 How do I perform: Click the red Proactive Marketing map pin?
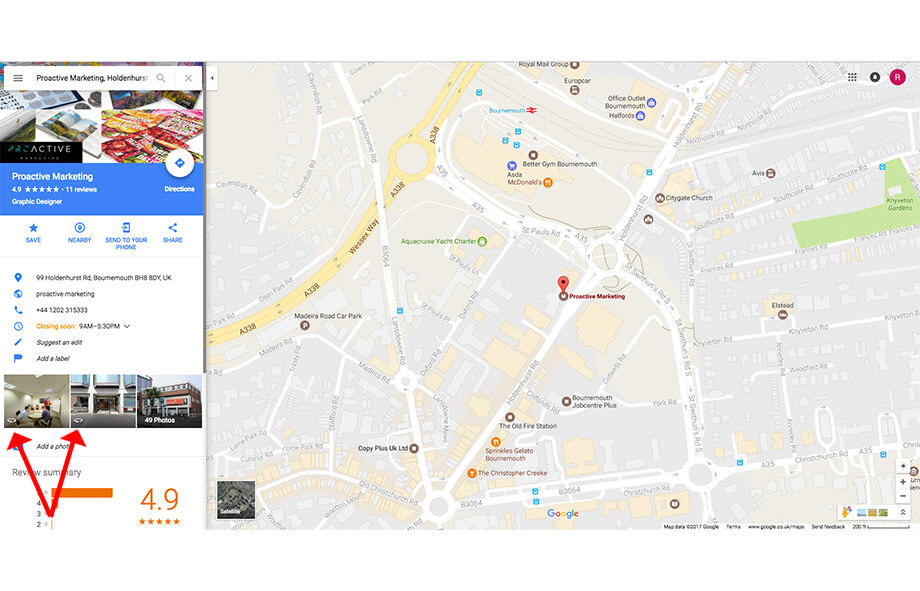tap(563, 285)
